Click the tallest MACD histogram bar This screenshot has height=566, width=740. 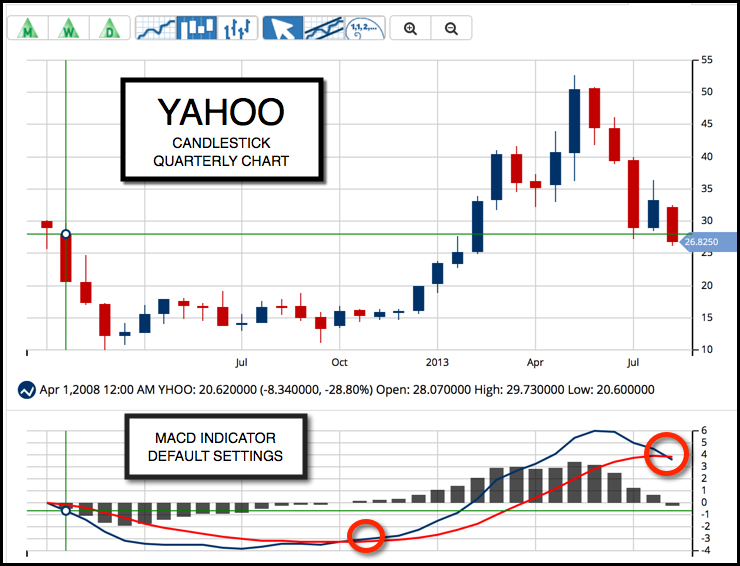(x=574, y=482)
